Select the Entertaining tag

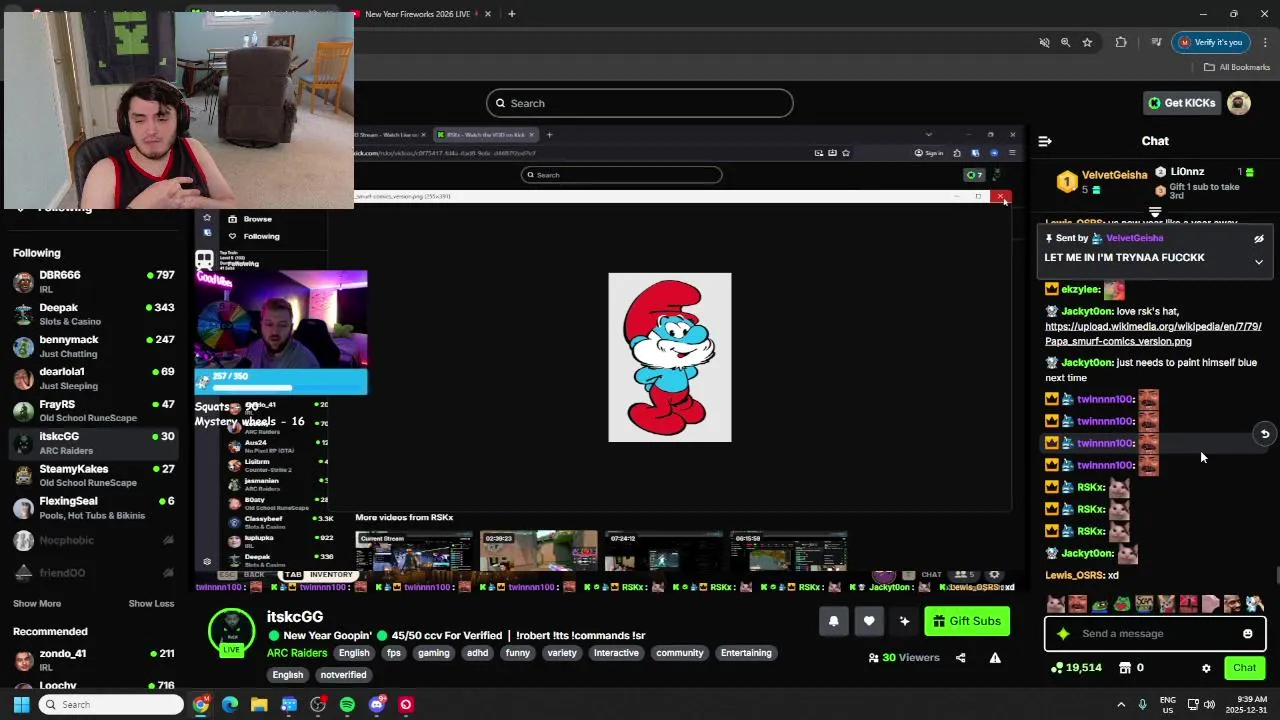(746, 653)
